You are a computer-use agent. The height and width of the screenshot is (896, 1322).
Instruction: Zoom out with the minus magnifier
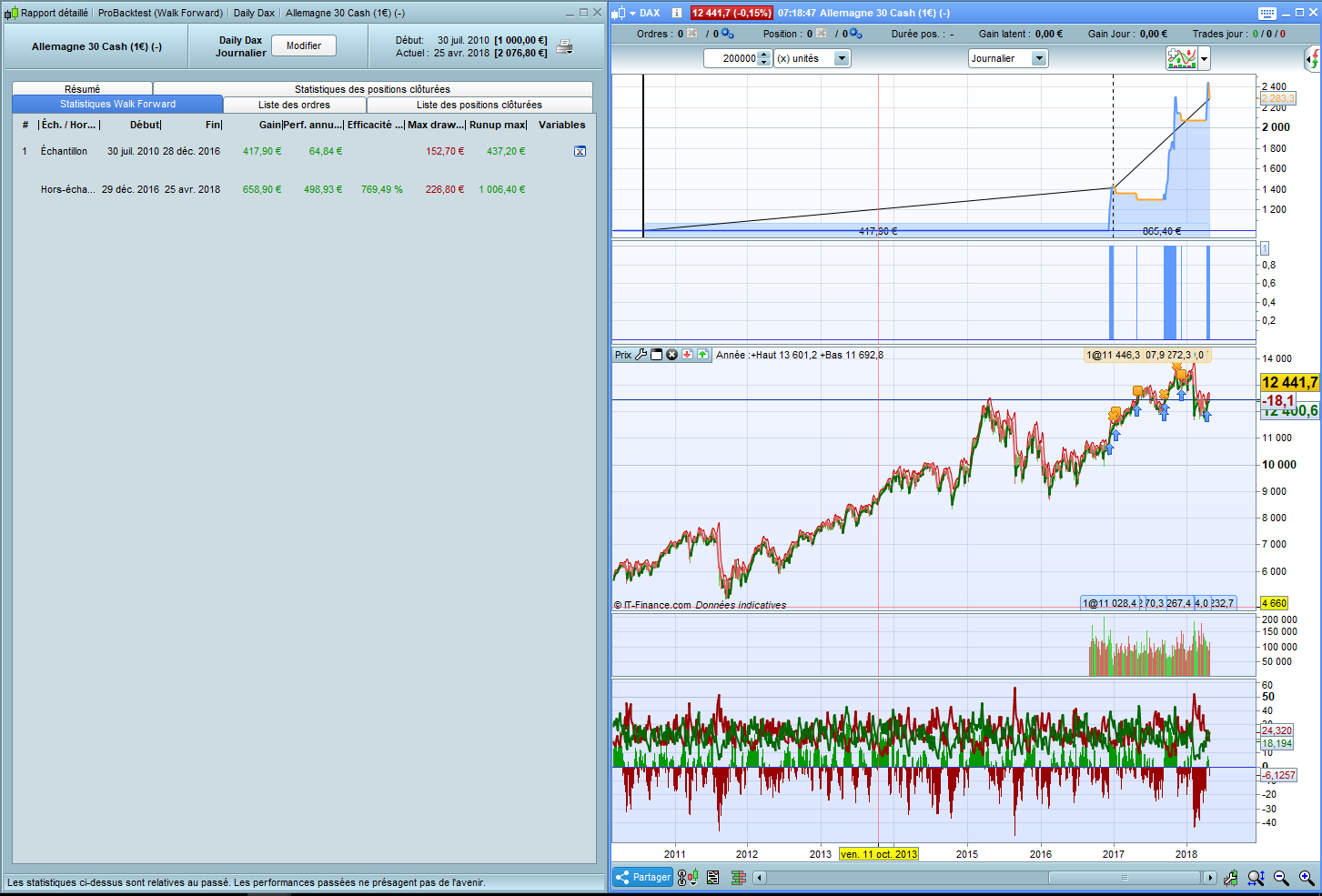pyautogui.click(x=1281, y=878)
